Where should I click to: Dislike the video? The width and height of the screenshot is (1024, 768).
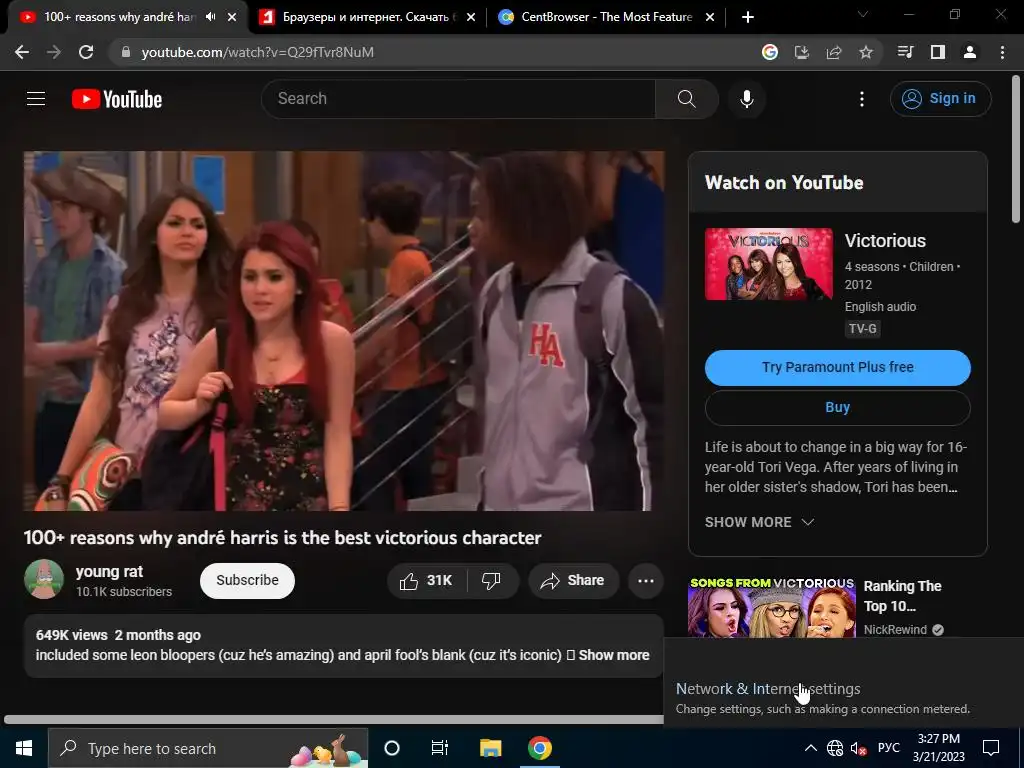point(491,581)
